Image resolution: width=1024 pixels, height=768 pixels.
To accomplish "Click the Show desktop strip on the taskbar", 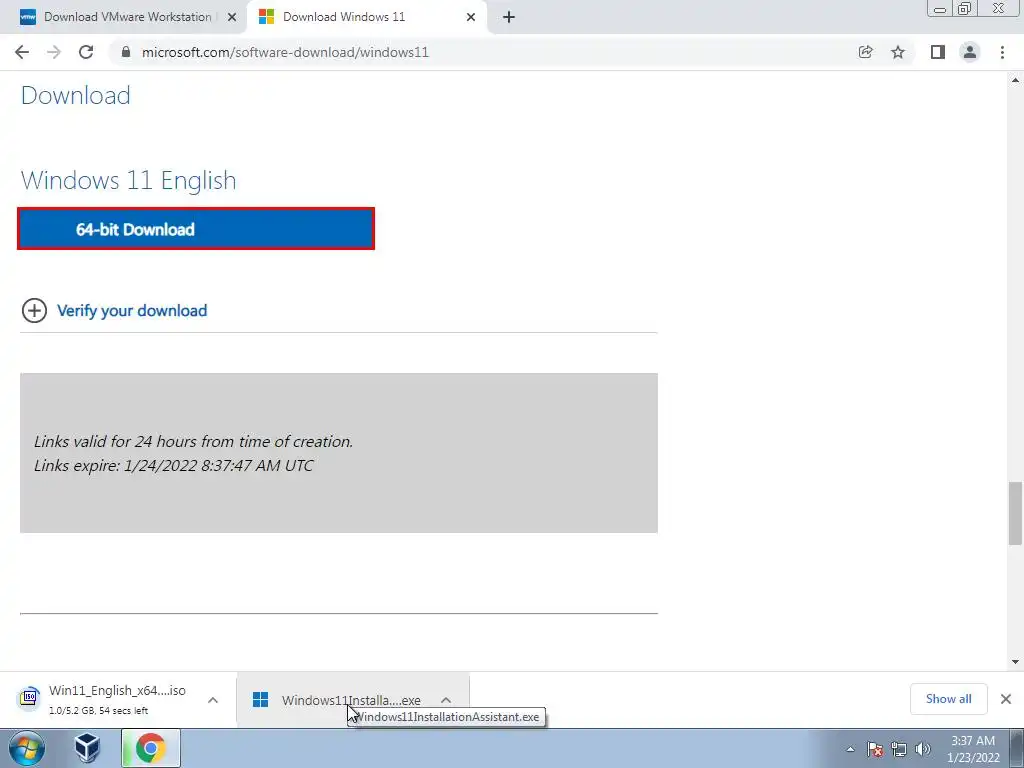I will click(1017, 748).
